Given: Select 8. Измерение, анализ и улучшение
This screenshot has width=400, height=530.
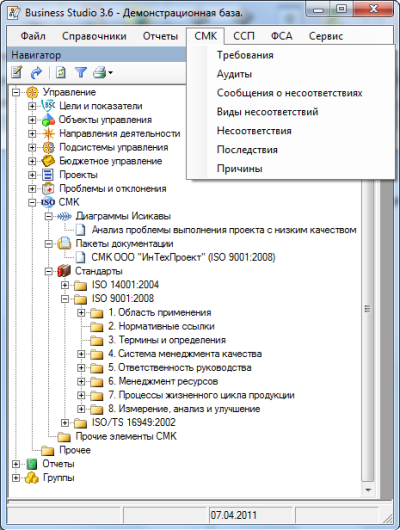Looking at the screenshot, I should pos(184,409).
